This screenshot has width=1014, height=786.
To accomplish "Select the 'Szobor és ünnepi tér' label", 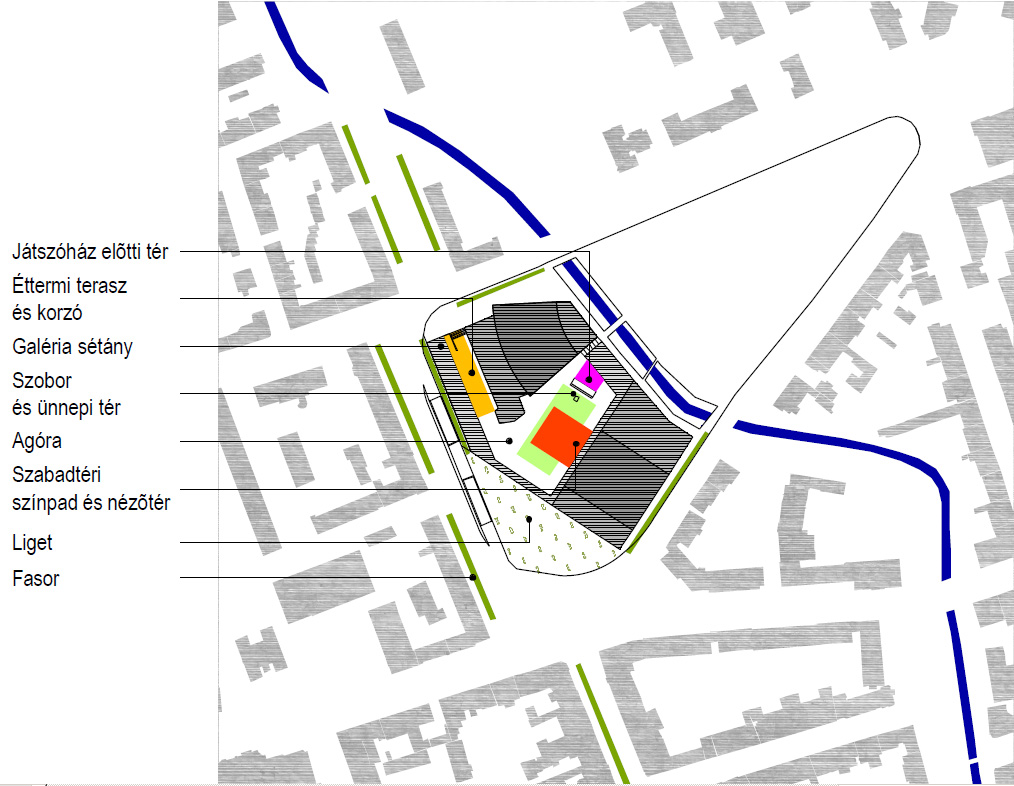I will click(x=66, y=394).
